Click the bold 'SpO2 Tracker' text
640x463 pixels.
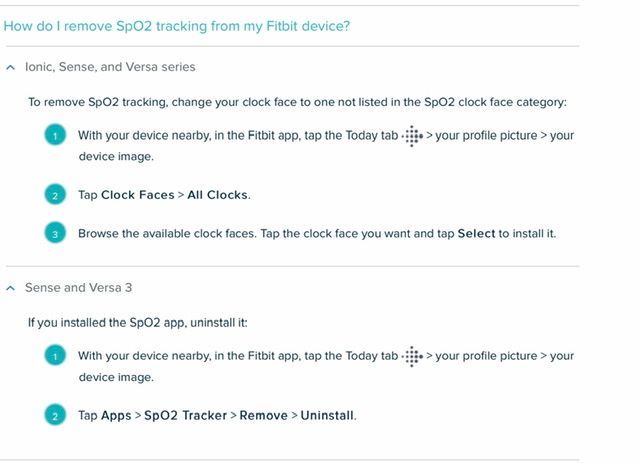[185, 416]
